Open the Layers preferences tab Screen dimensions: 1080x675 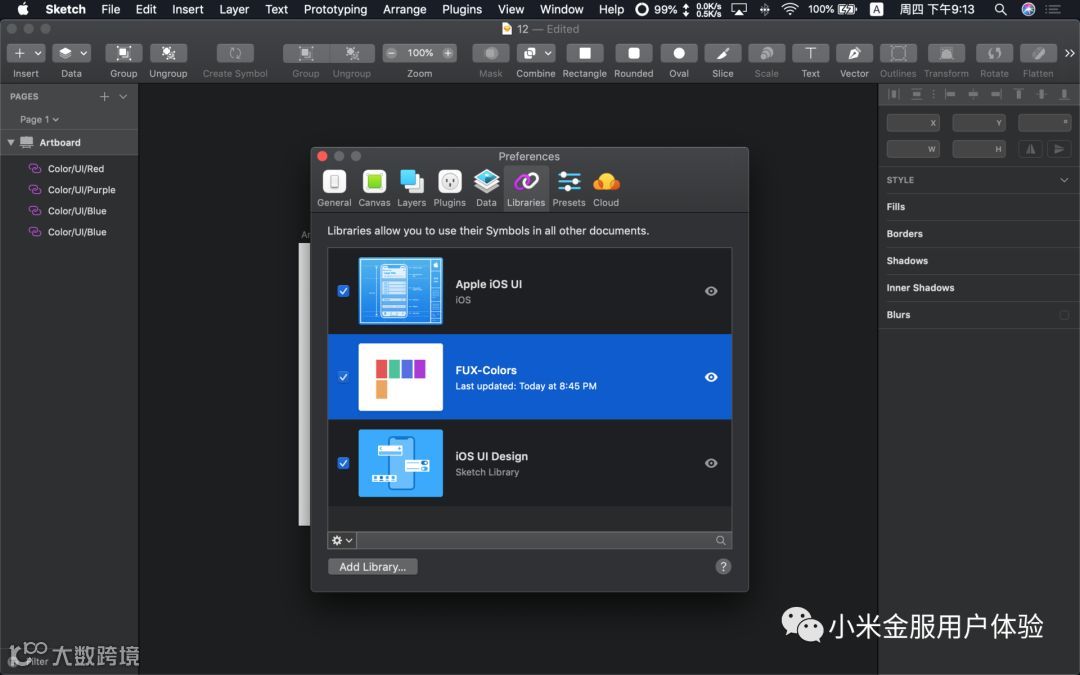(411, 188)
